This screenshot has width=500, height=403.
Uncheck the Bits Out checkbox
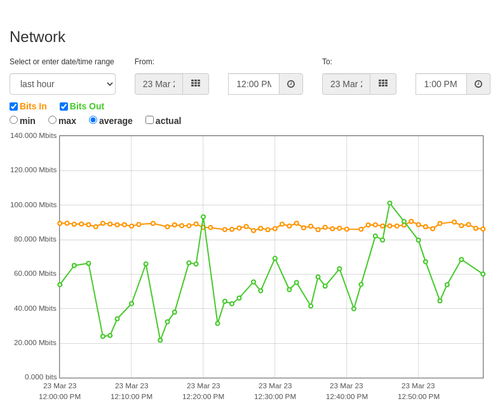tap(64, 106)
